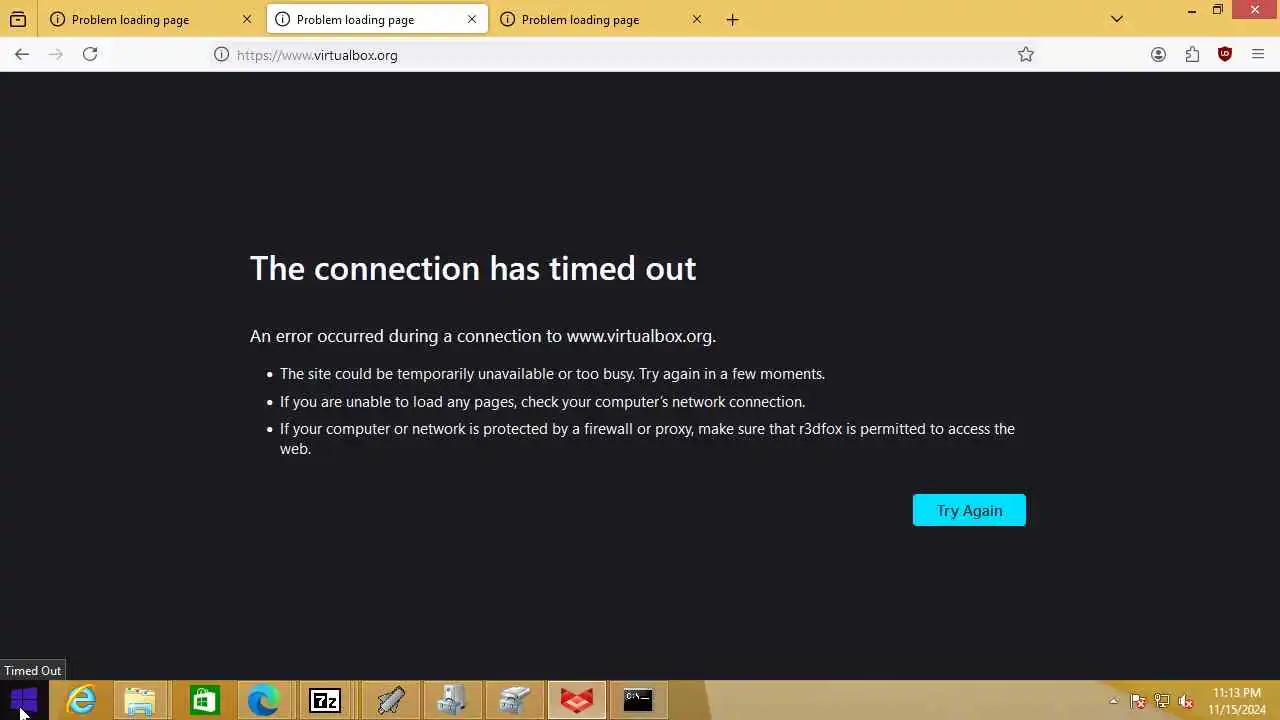The height and width of the screenshot is (720, 1280).
Task: Open the hamburger application menu
Action: (1258, 55)
